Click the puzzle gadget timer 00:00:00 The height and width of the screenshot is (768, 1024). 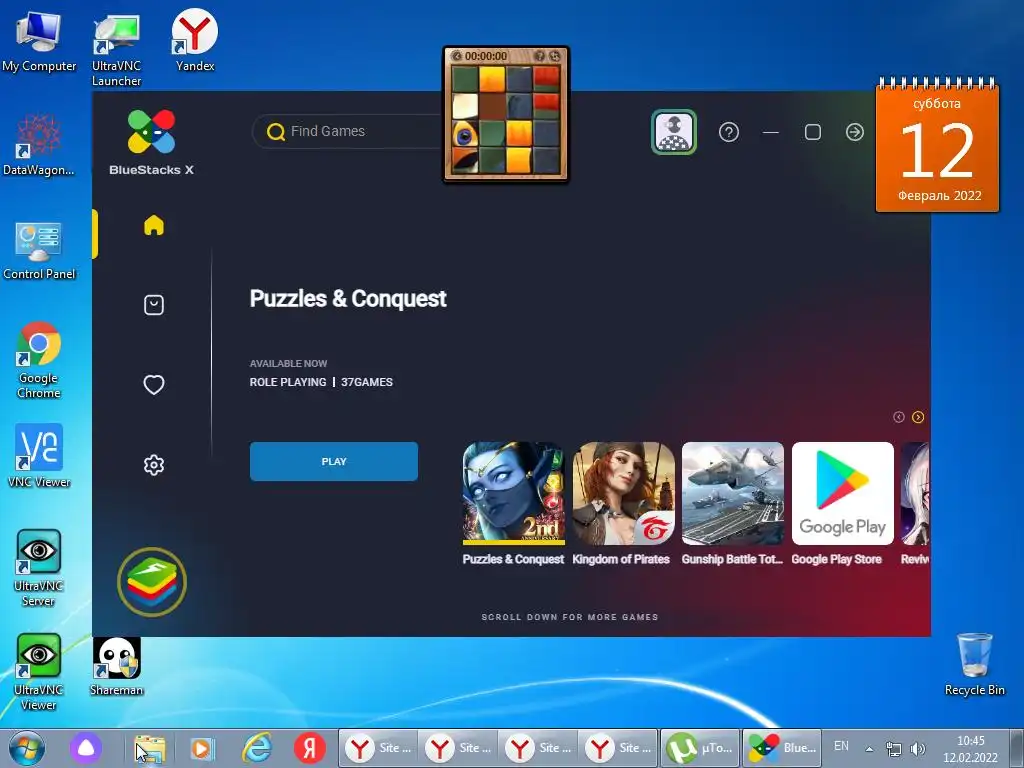point(486,56)
